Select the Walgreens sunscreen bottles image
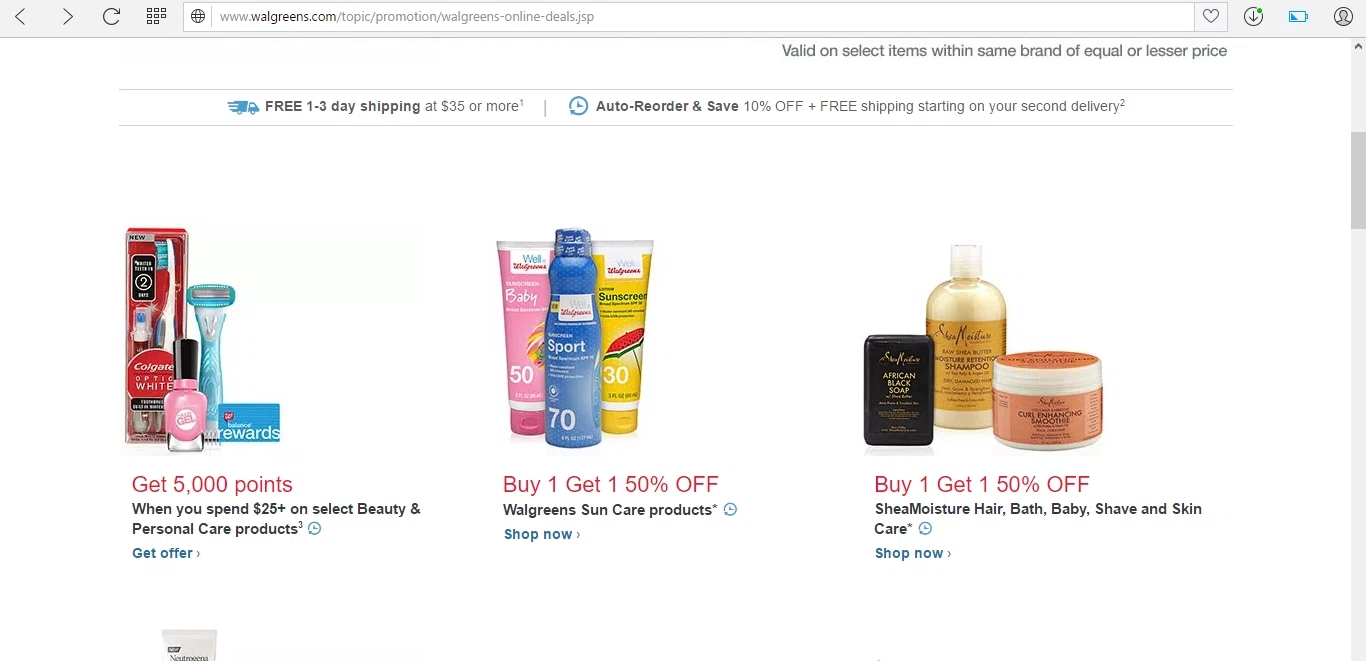 tap(575, 338)
